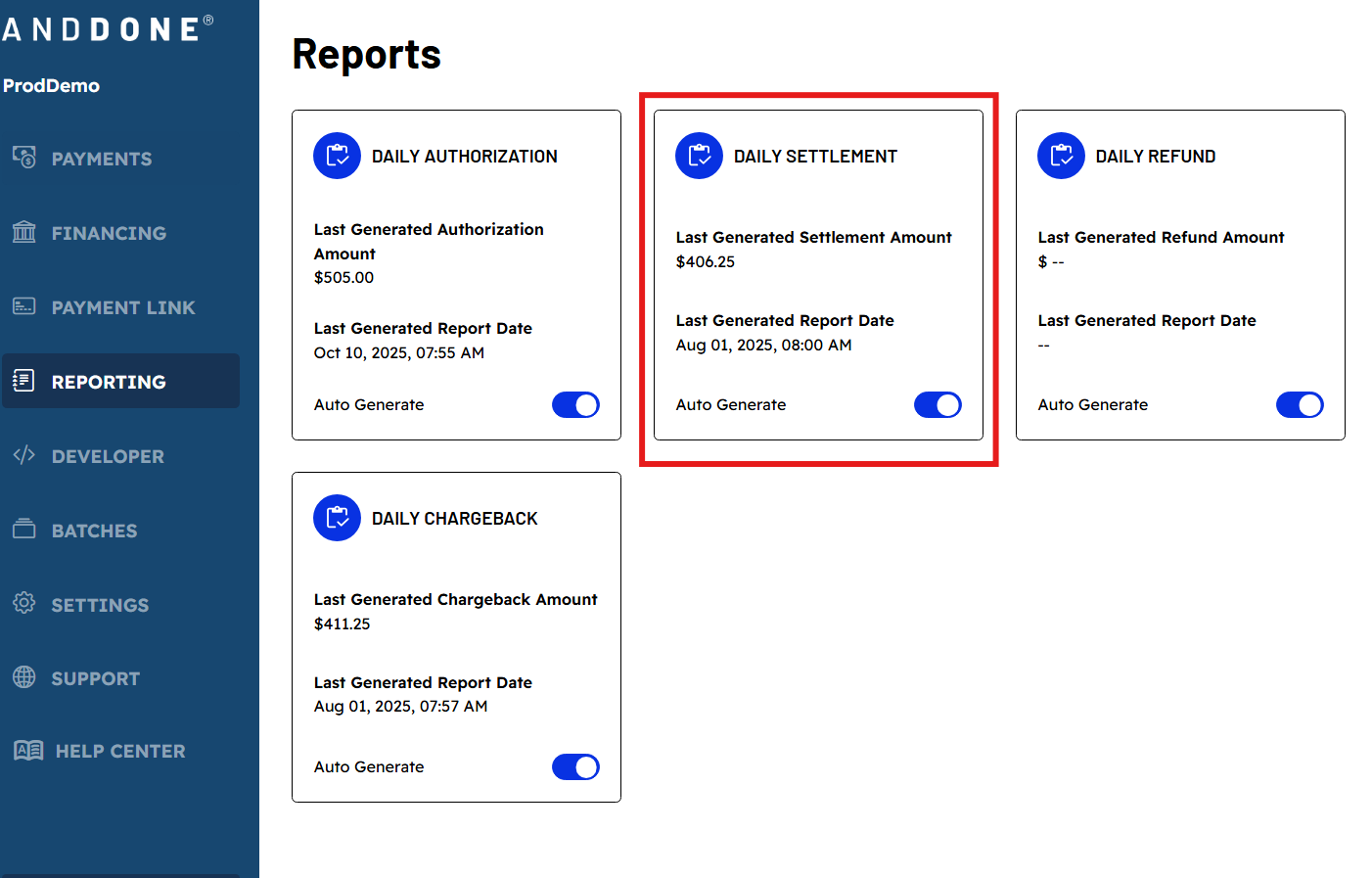Screen dimensions: 1372x878
Task: Click the Payments sidebar icon
Action: click(24, 158)
